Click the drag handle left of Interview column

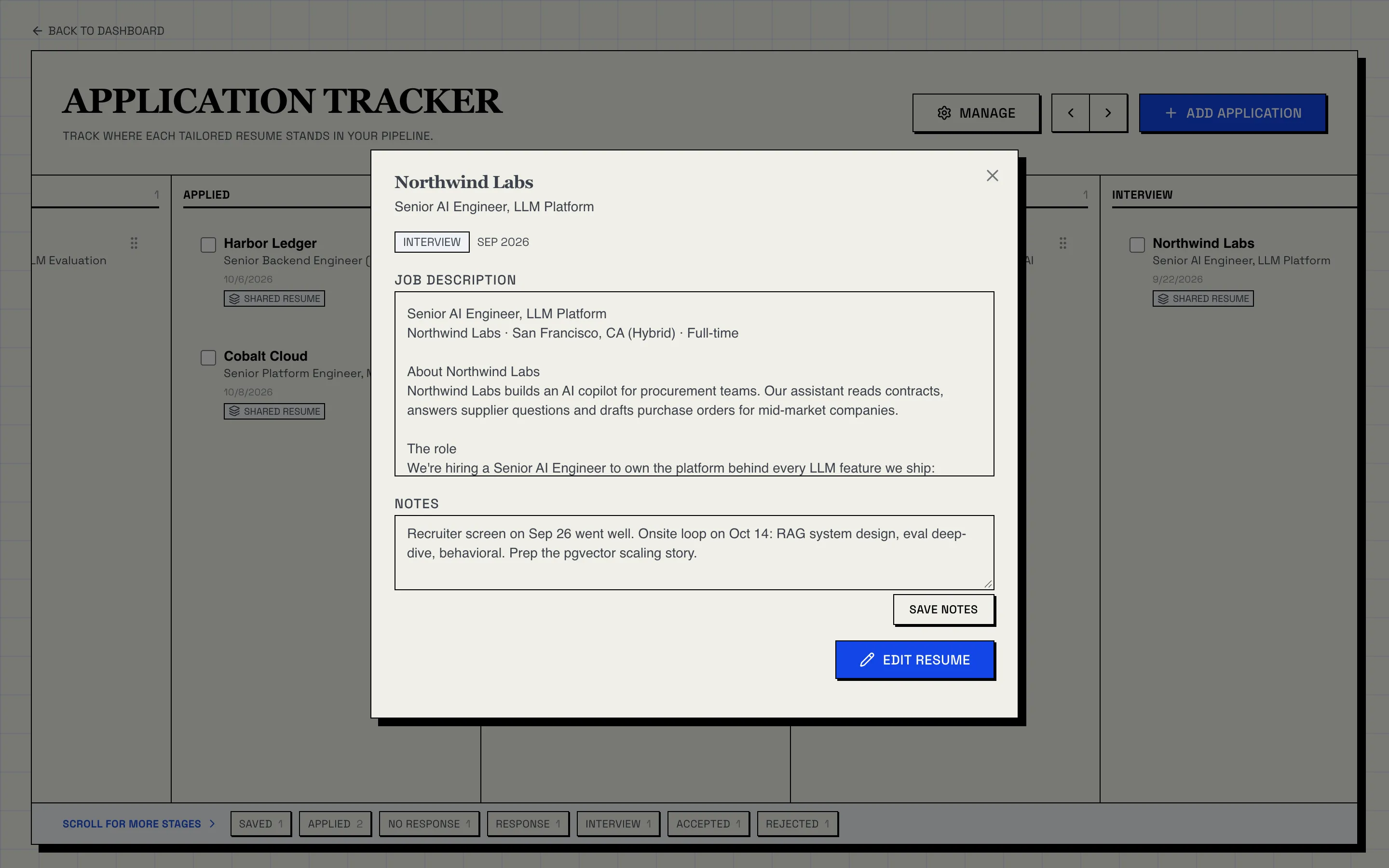tap(1063, 243)
